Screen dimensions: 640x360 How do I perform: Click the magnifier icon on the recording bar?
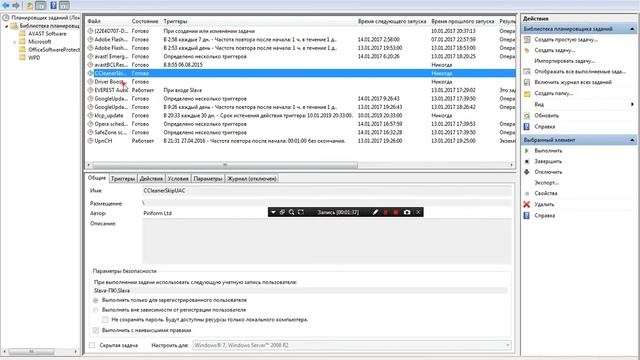point(291,212)
